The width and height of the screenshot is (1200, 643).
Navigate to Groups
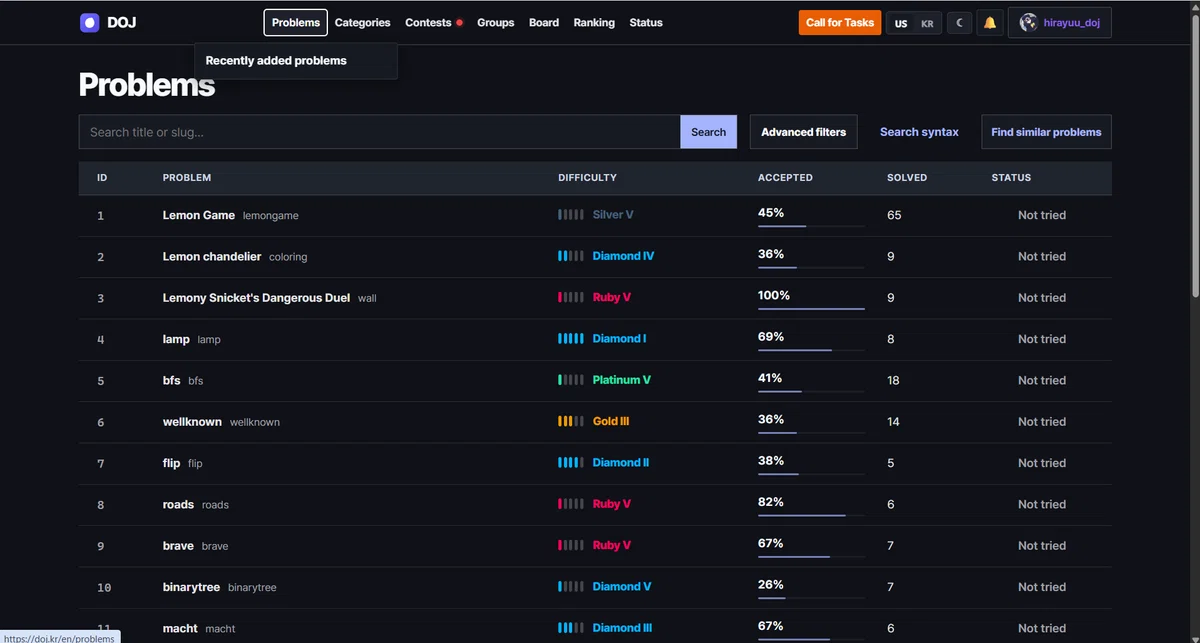496,22
